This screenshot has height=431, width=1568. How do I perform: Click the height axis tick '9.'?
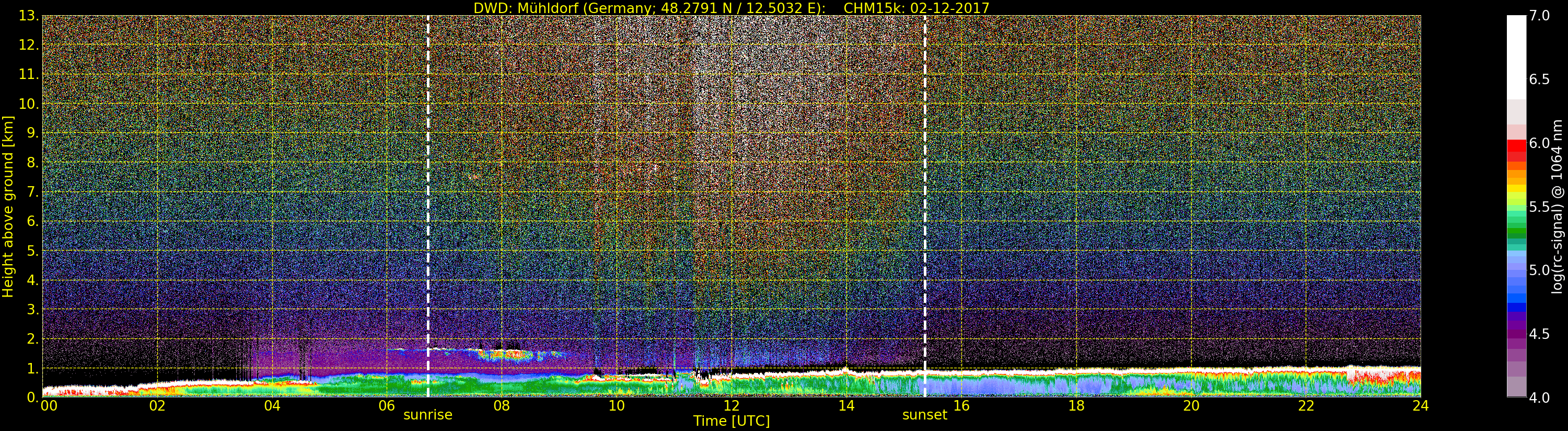32,133
